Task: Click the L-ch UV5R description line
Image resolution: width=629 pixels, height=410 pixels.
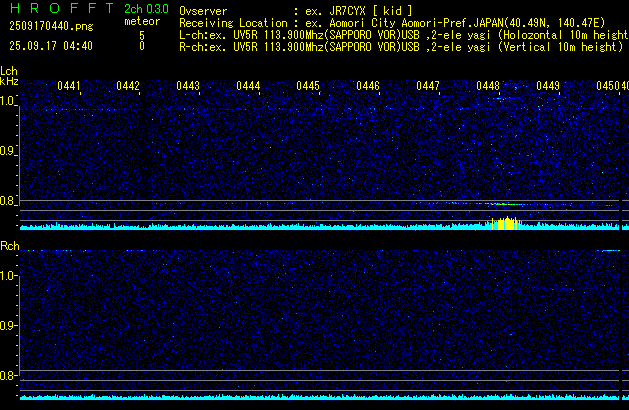Action: point(404,35)
